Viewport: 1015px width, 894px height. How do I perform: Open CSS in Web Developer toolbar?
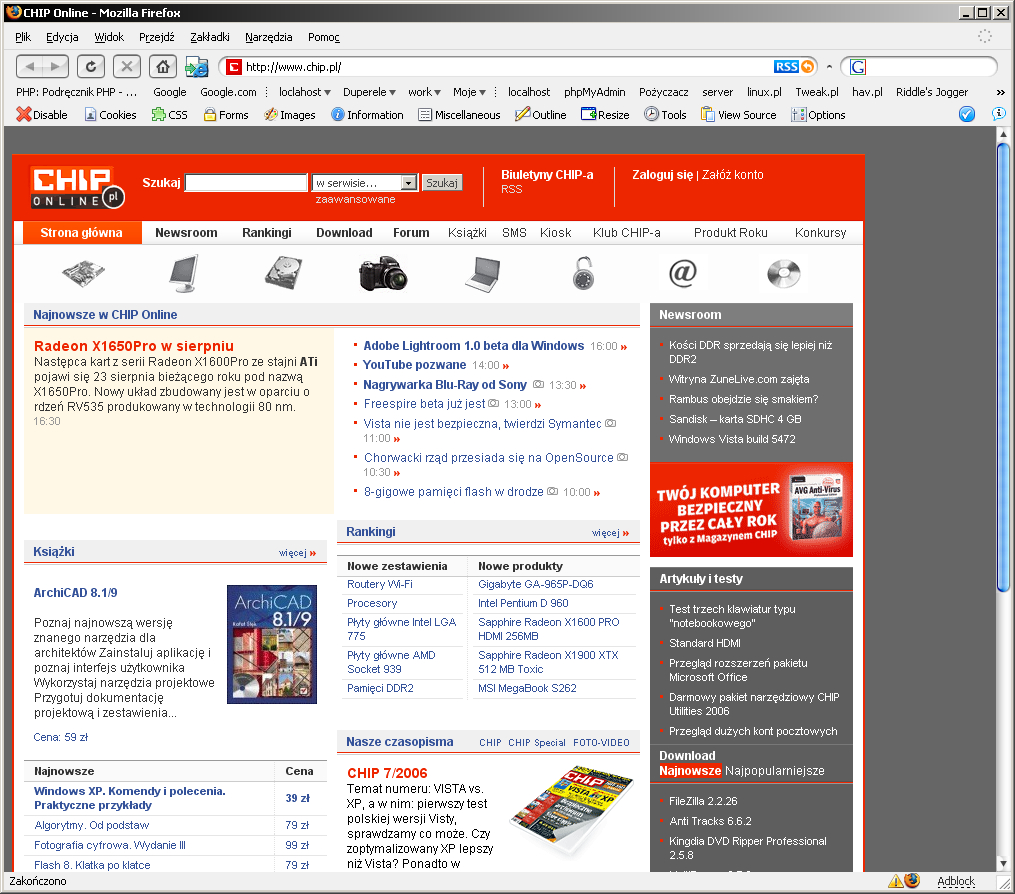(170, 115)
